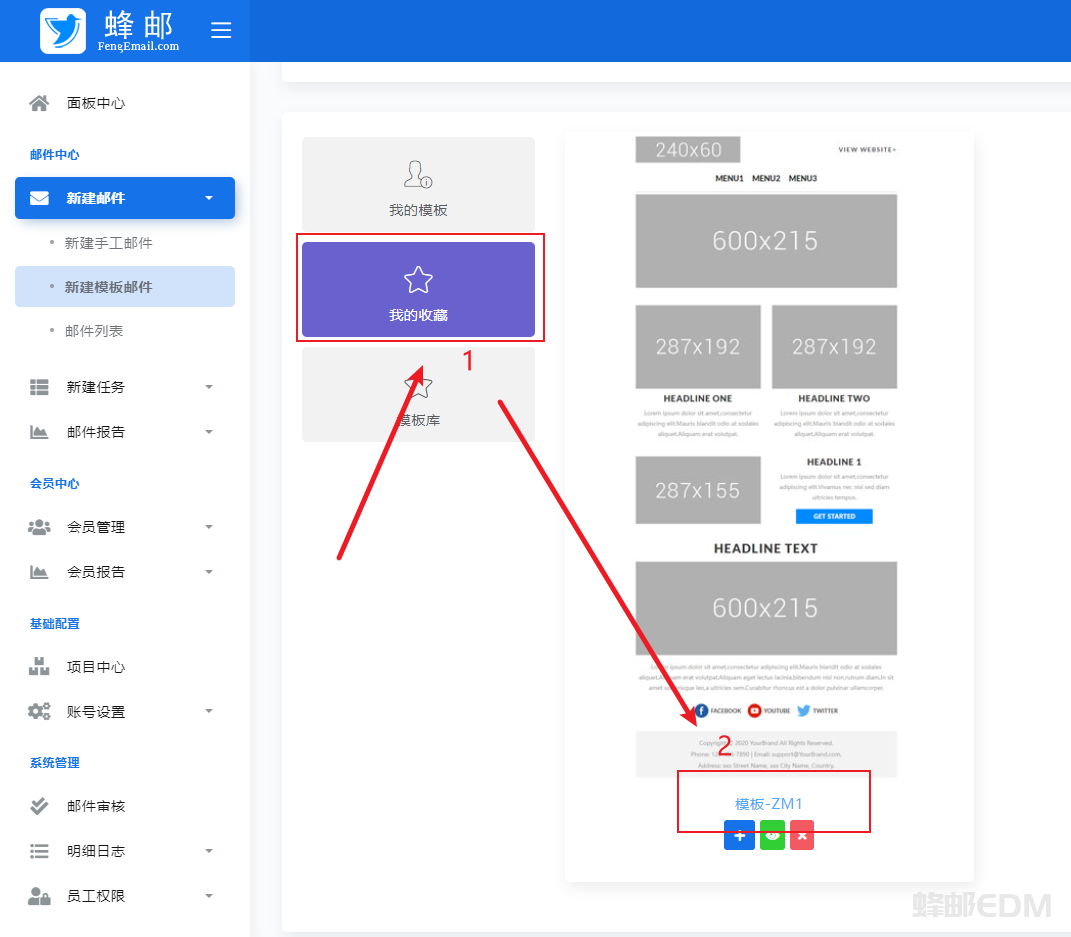Click the 会员报告 menu label
Screen dimensions: 1071x937
[96, 572]
